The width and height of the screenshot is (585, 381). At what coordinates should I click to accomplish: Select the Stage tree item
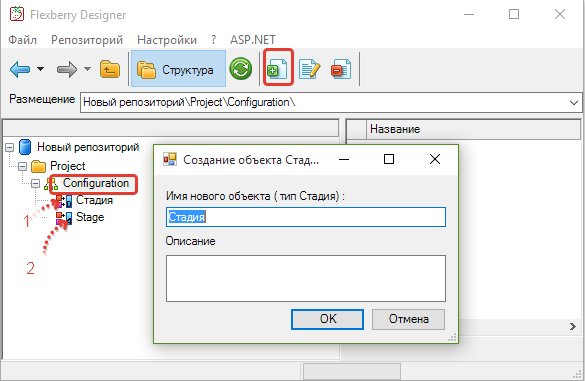click(x=90, y=217)
